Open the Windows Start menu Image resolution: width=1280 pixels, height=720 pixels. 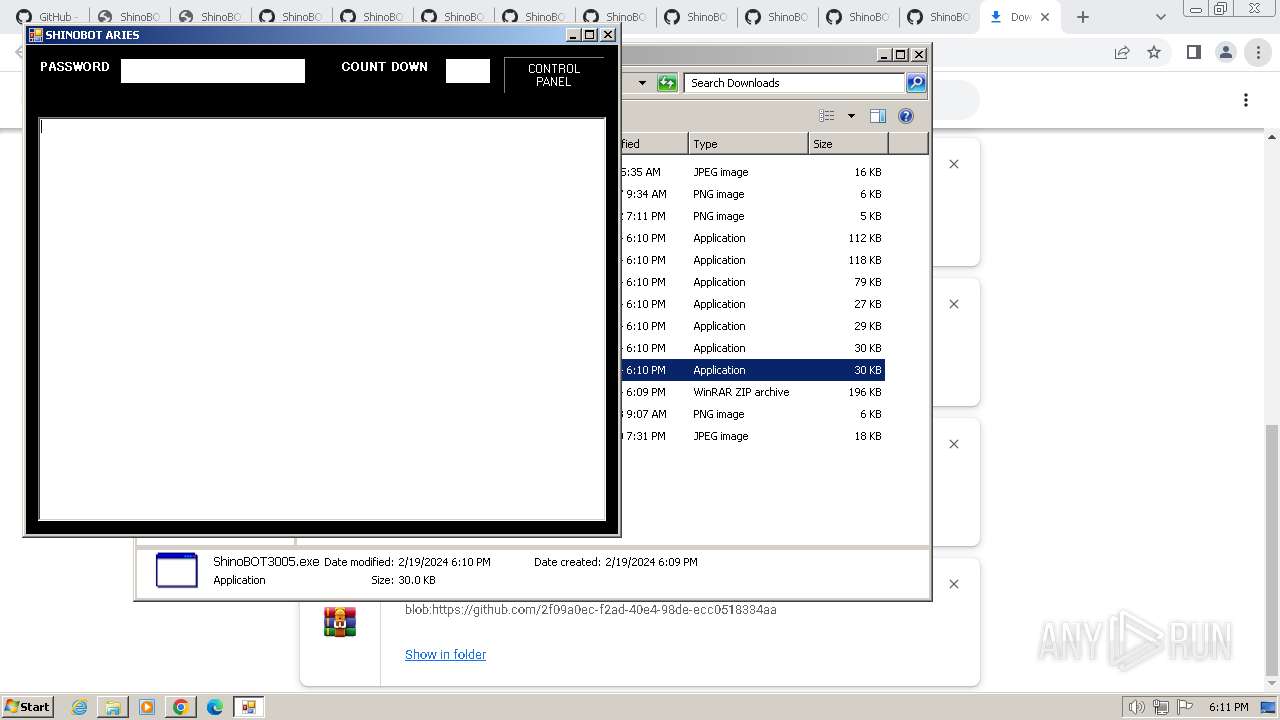click(x=27, y=706)
